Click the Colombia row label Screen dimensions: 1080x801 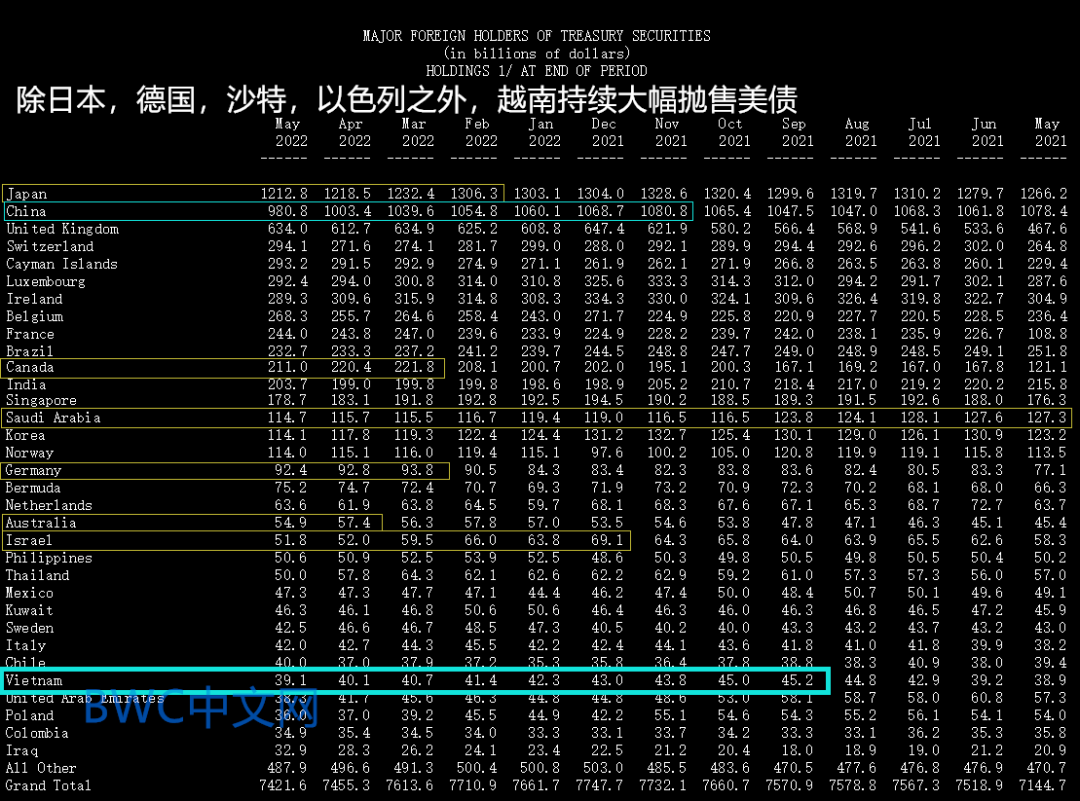[37, 733]
